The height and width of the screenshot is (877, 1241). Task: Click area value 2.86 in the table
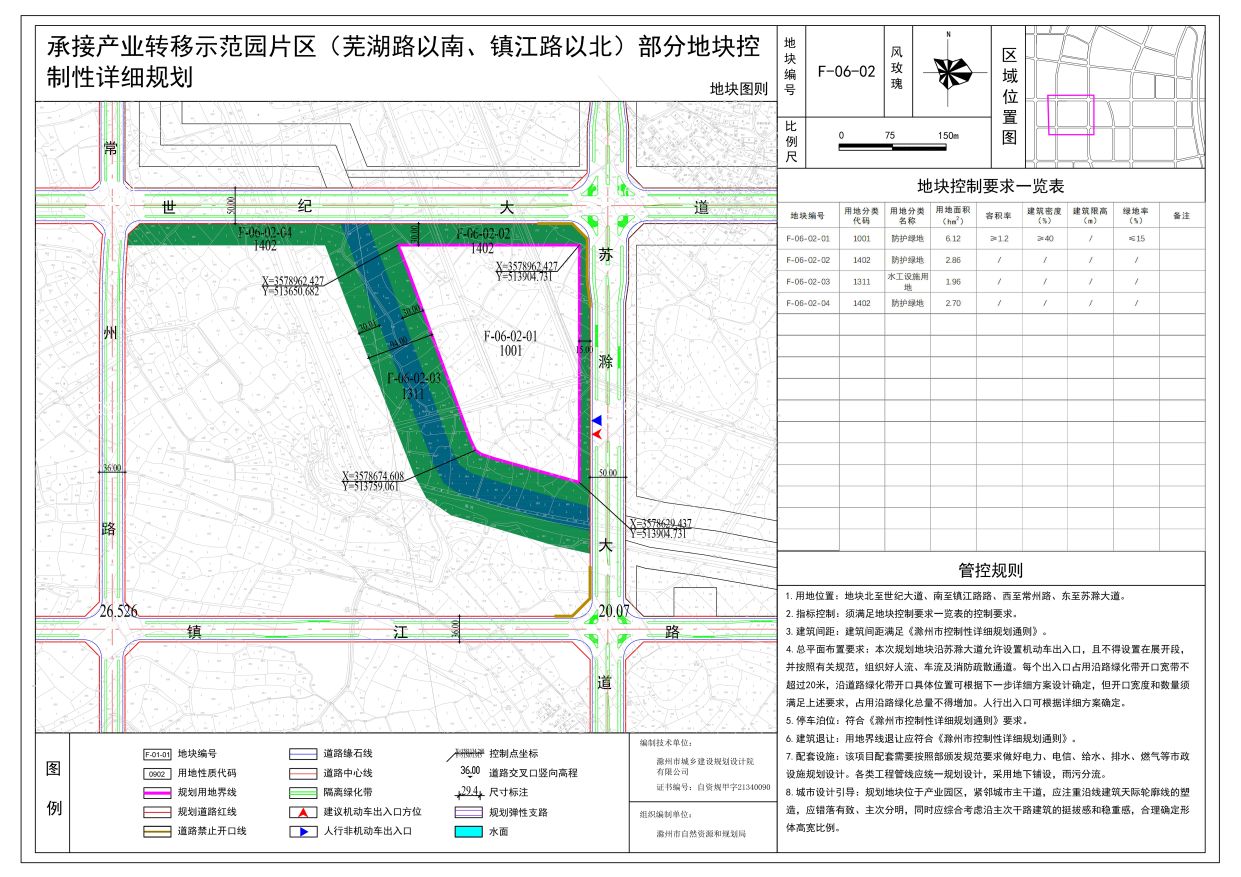[953, 259]
